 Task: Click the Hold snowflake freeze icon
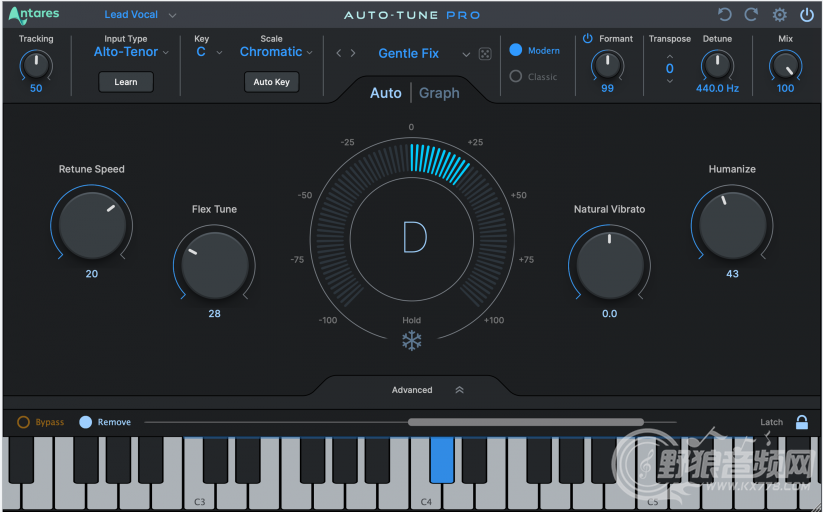tap(412, 341)
